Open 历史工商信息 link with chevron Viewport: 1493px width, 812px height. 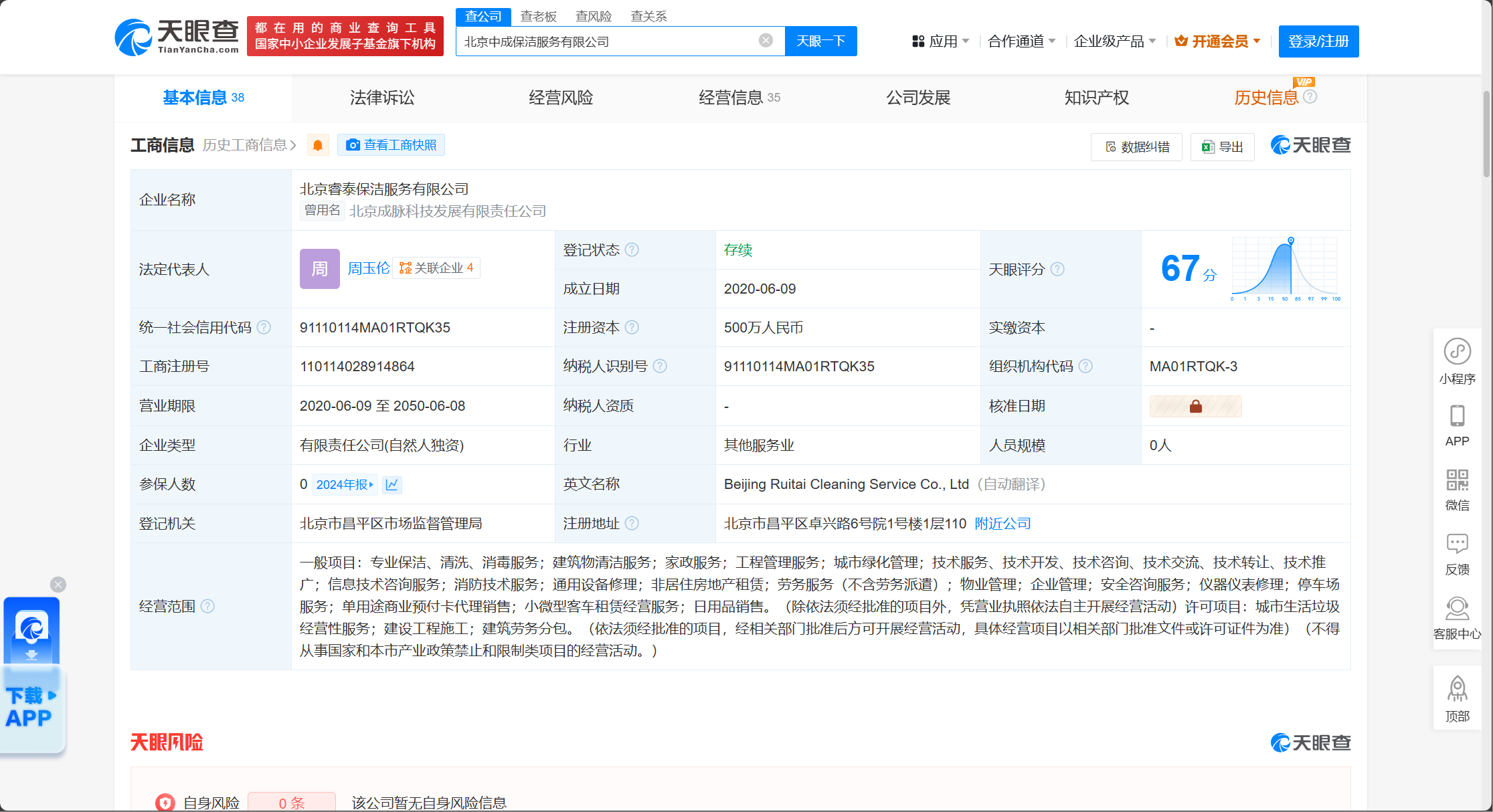click(x=250, y=145)
